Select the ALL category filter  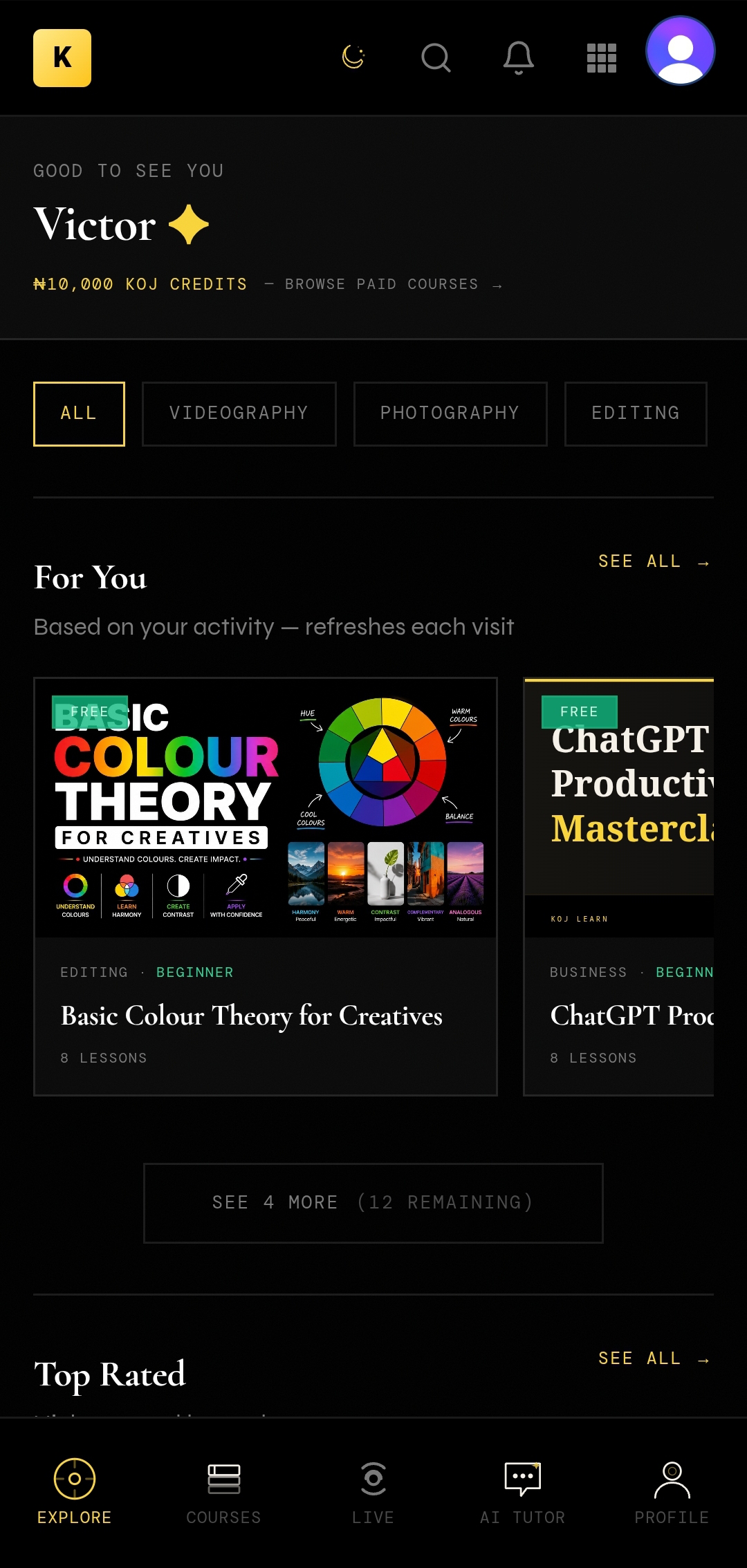tap(79, 413)
